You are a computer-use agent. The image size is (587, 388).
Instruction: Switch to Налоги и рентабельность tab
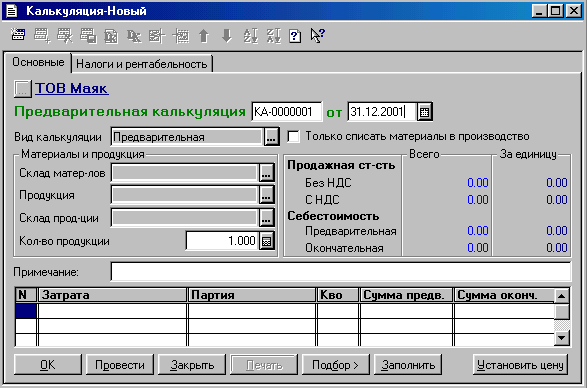[142, 64]
